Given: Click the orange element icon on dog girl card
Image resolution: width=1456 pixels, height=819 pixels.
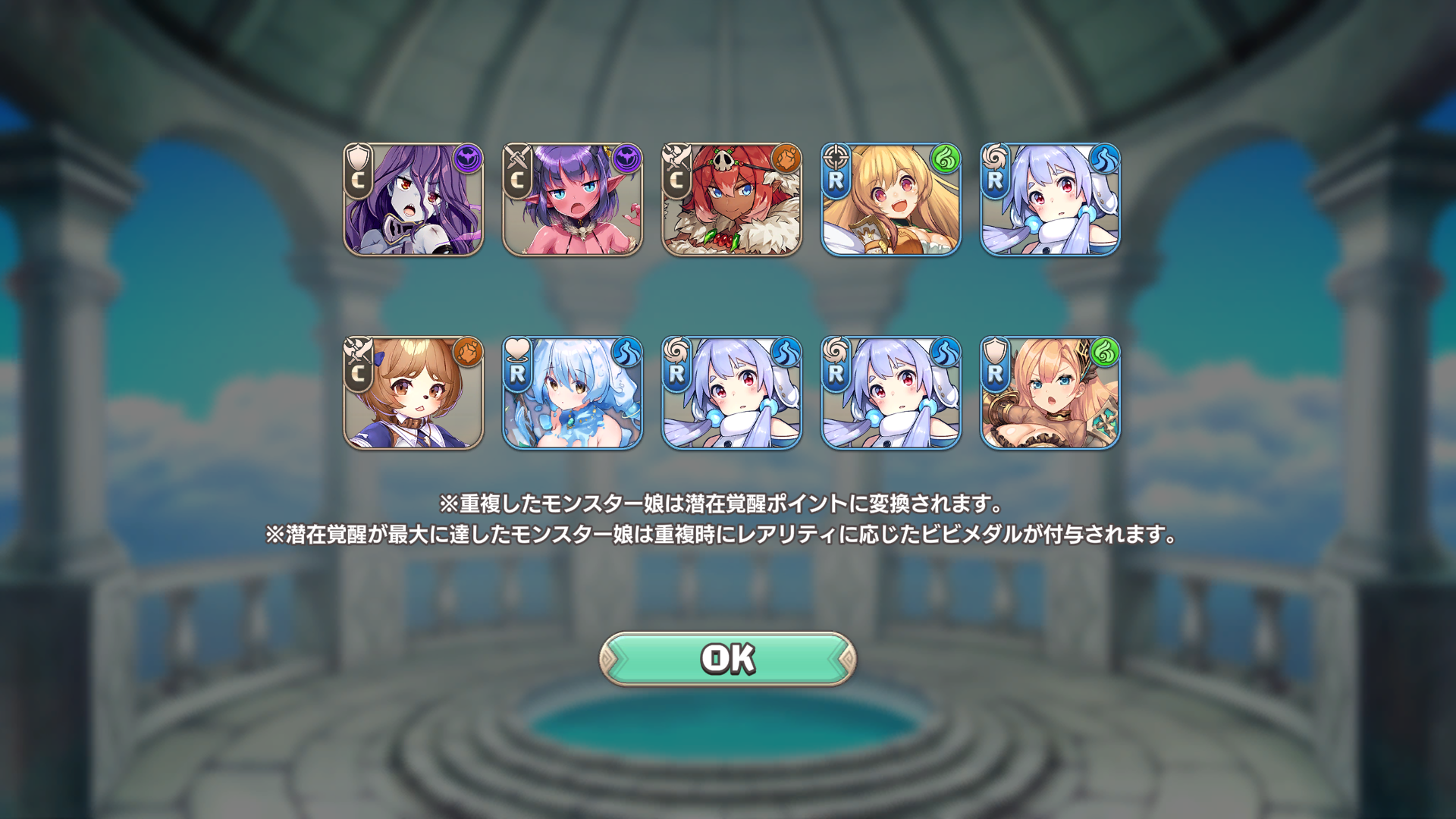Looking at the screenshot, I should 468,353.
